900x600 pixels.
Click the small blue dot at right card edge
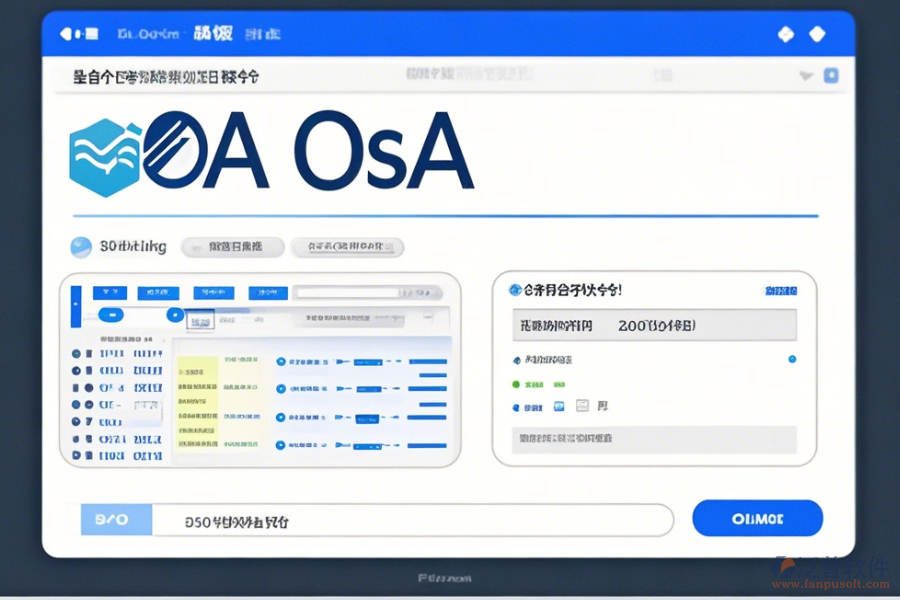coord(792,359)
